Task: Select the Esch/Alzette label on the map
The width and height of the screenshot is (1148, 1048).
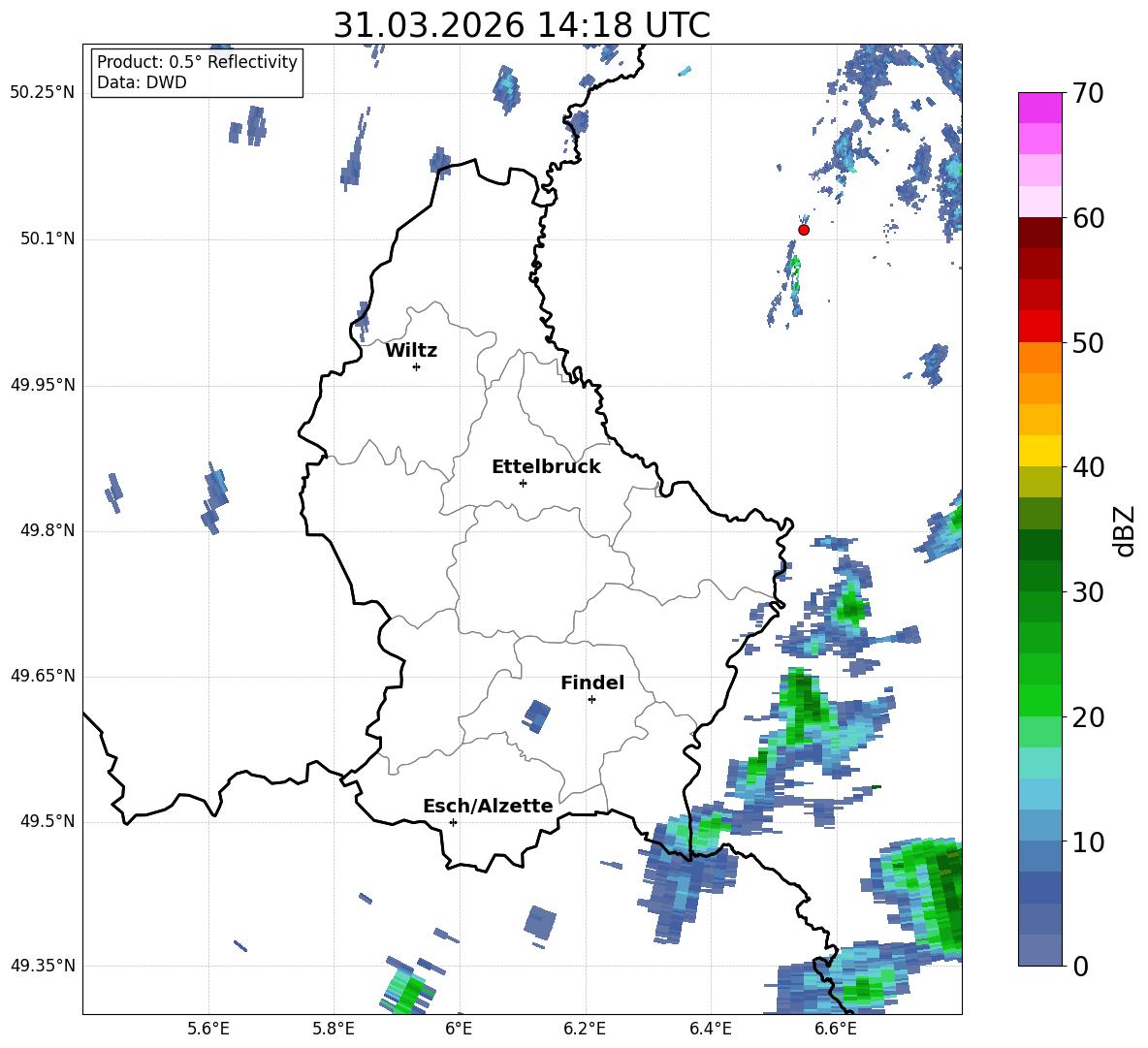Action: (488, 806)
